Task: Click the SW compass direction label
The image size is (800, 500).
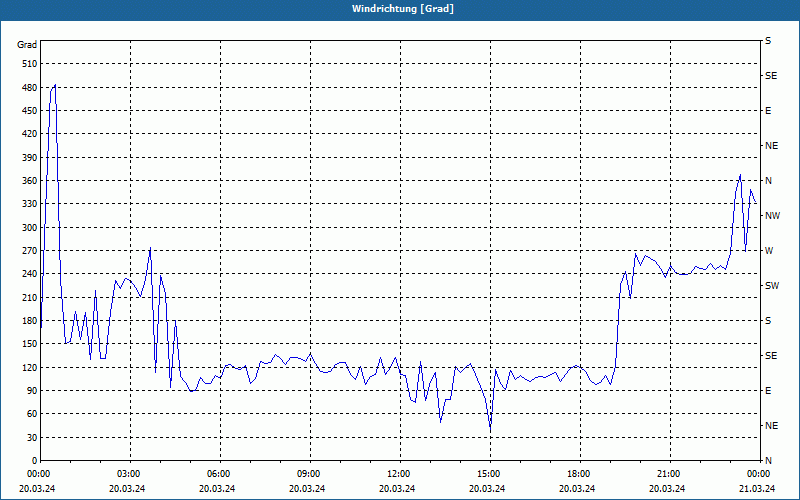Action: 772,286
